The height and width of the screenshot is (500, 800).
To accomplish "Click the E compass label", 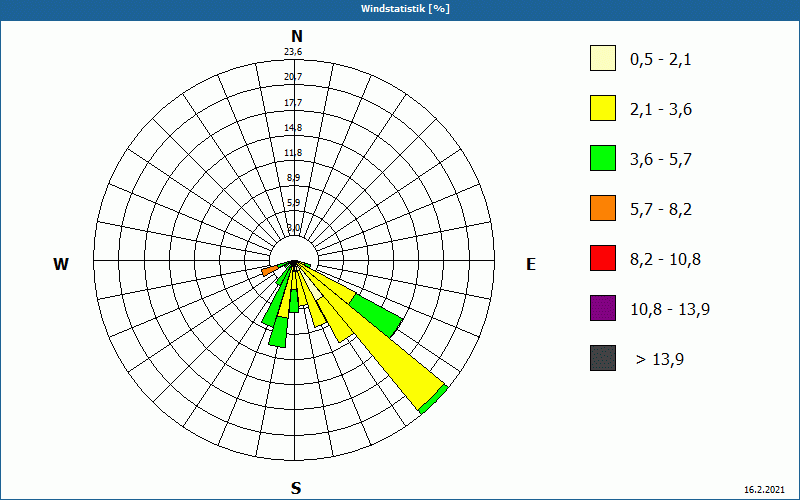I will click(531, 264).
